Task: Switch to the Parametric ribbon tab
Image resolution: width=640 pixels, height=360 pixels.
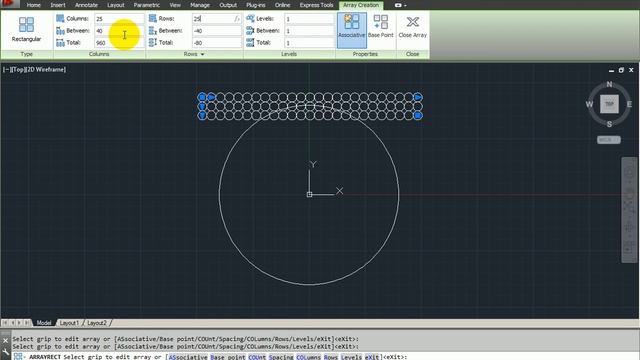Action: tap(147, 5)
